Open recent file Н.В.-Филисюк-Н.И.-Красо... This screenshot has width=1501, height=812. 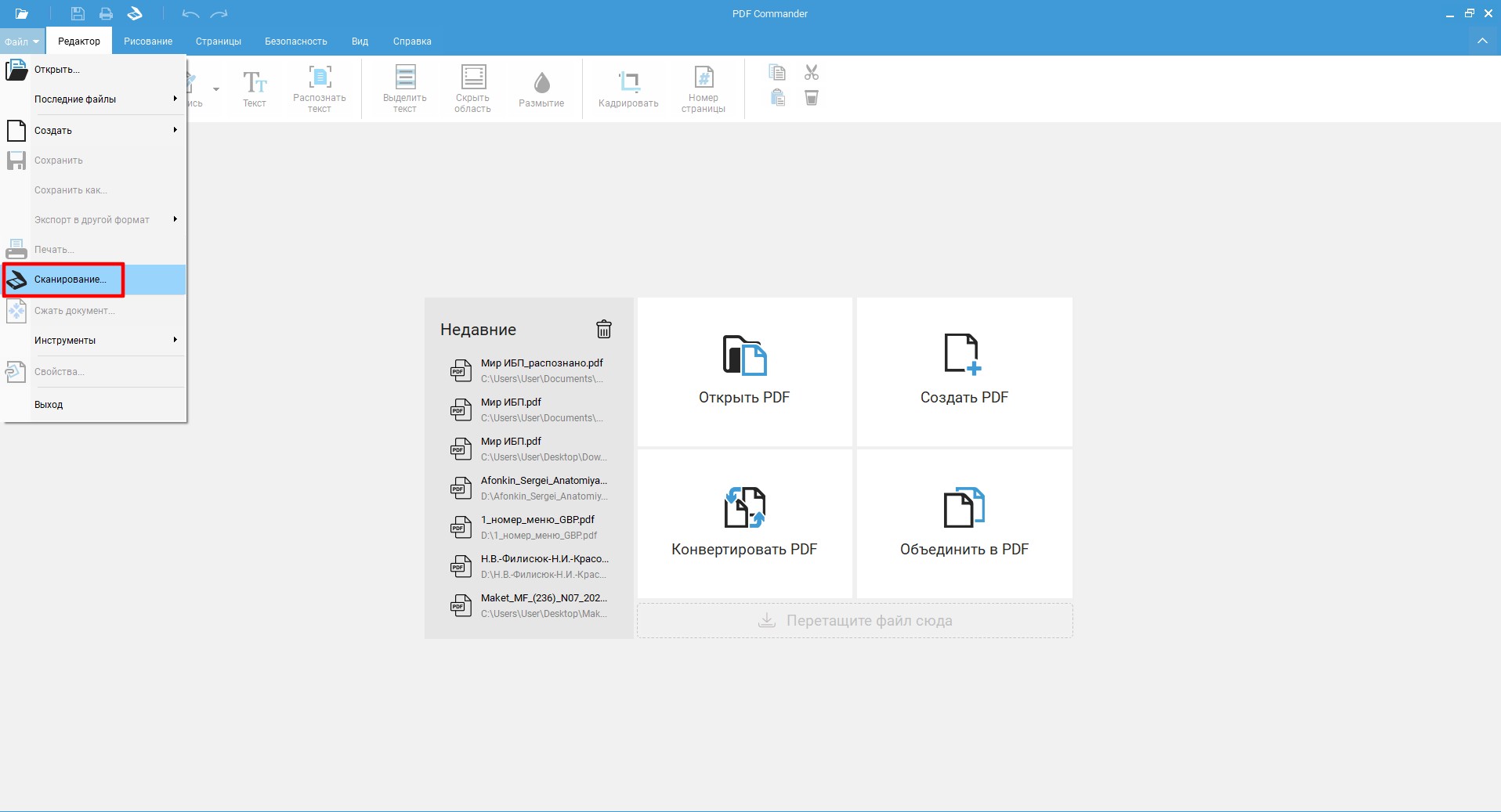529,566
